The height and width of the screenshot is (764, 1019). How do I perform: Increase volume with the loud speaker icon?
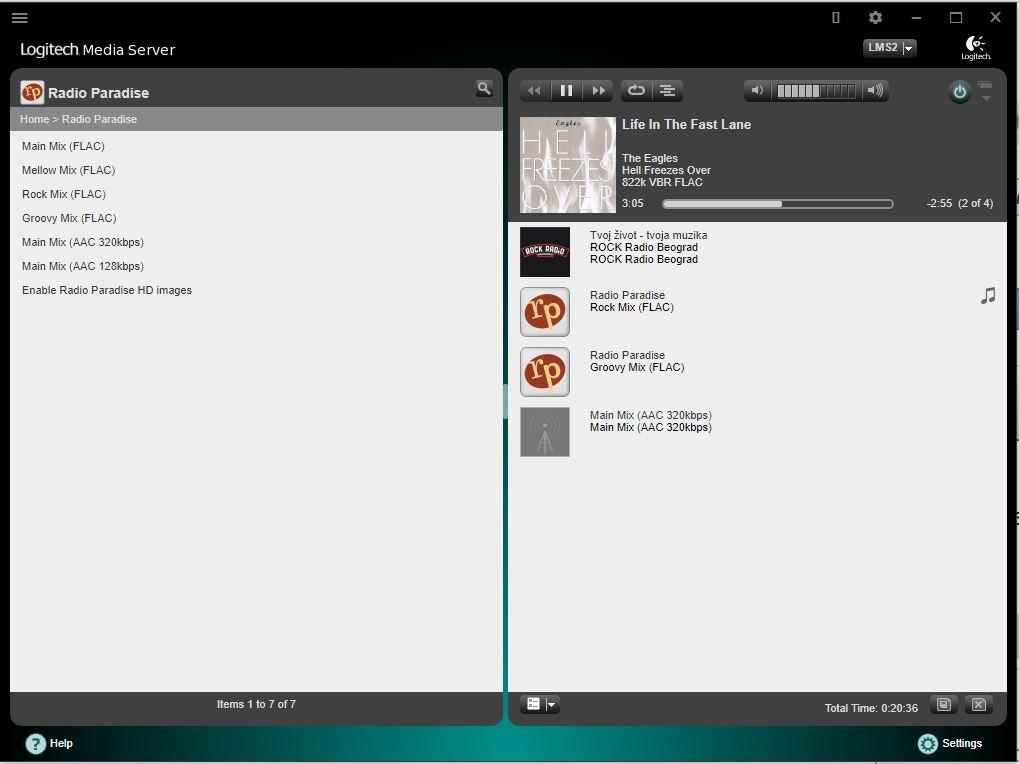click(x=875, y=91)
